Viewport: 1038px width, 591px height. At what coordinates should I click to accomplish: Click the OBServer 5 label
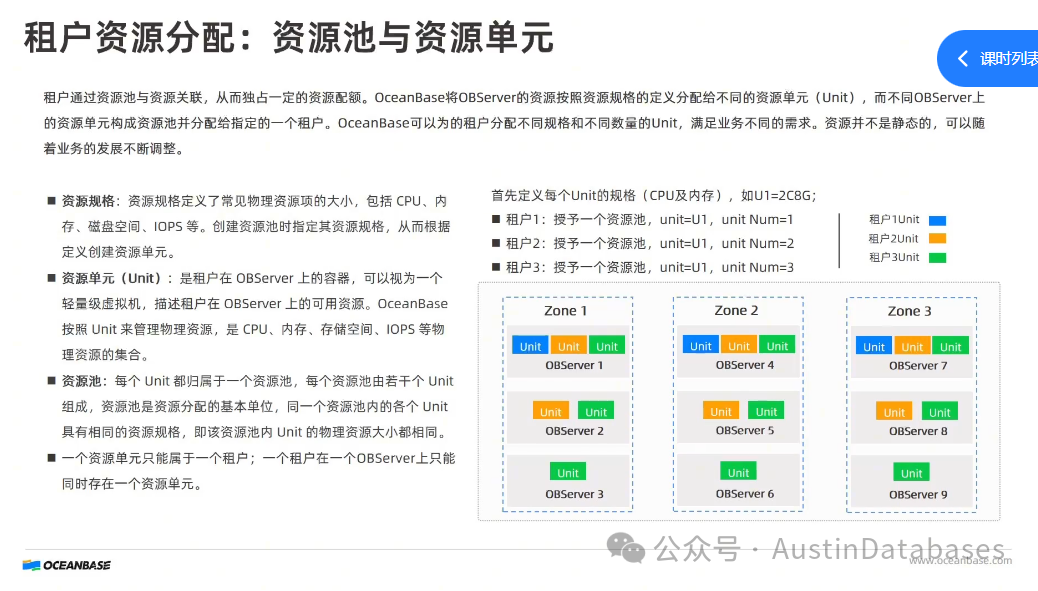coord(745,430)
